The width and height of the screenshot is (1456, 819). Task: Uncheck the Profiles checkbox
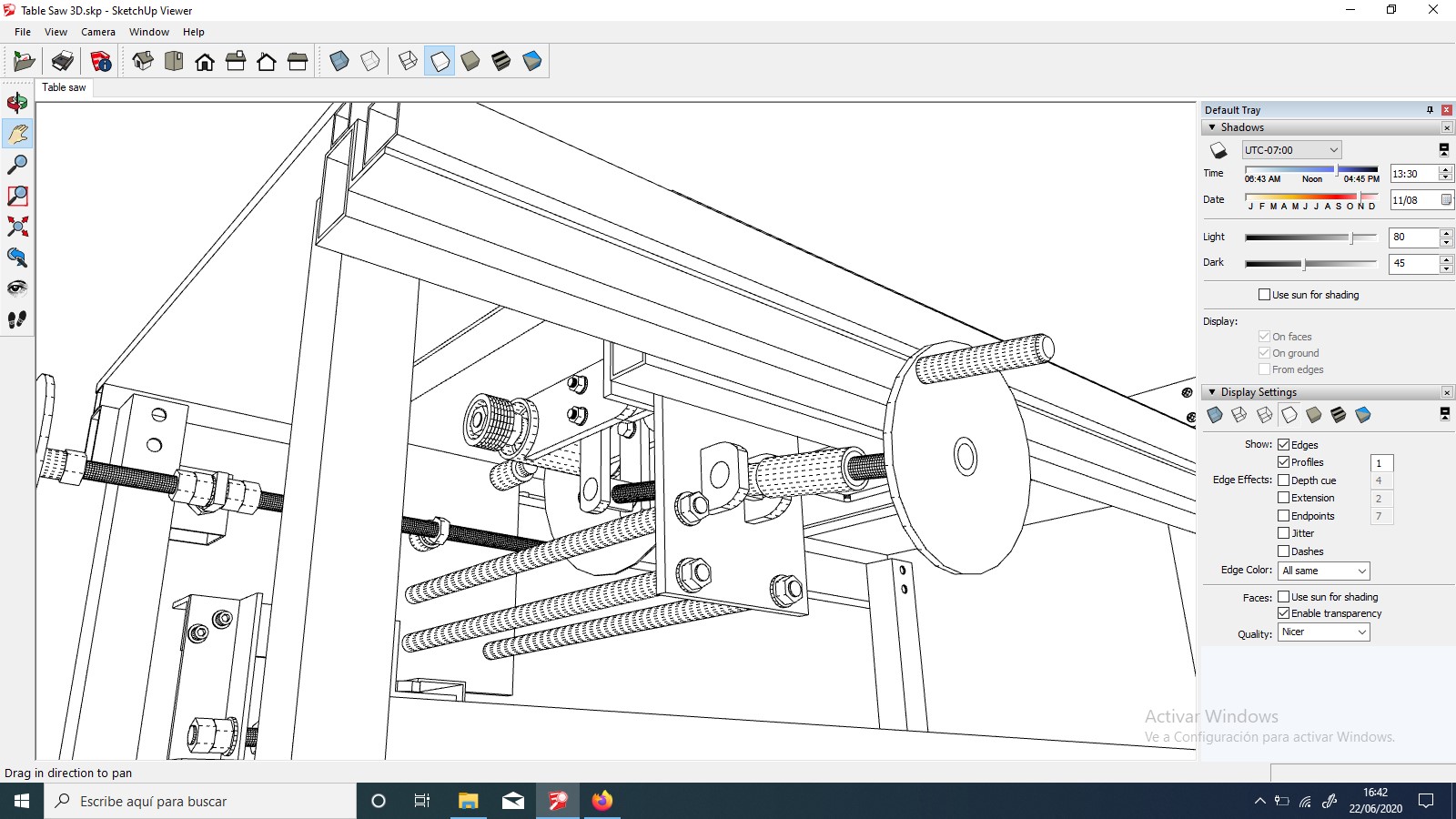tap(1283, 462)
